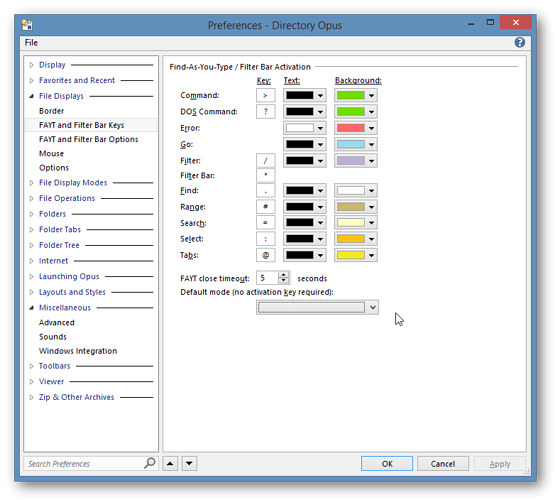Open Go text color dropdown
The width and height of the screenshot is (555, 500).
305,144
